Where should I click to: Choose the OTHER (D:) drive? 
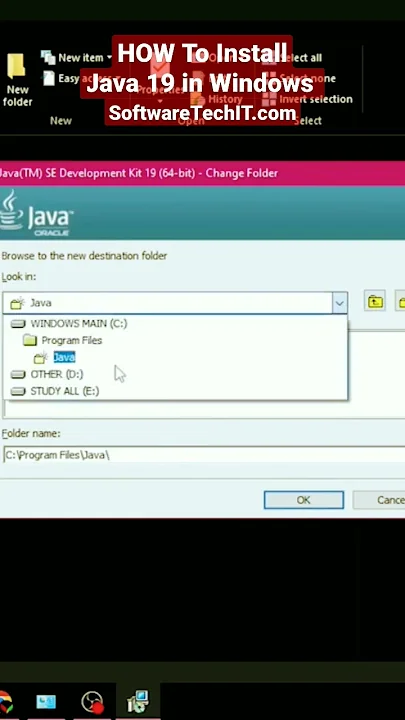(x=47, y=374)
